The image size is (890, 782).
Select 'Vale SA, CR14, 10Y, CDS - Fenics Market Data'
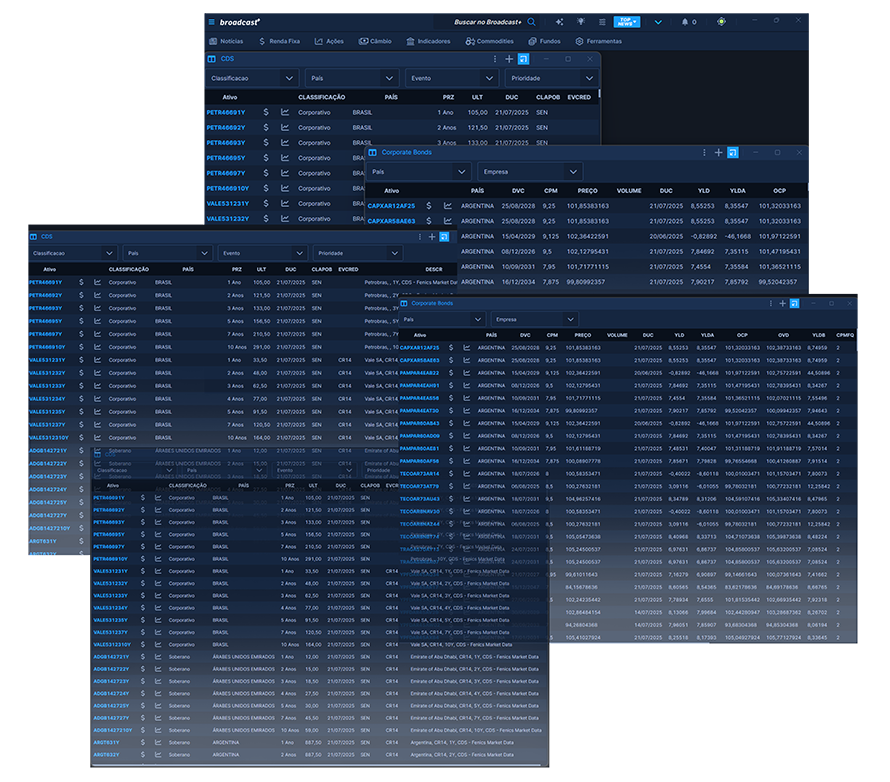tap(461, 645)
